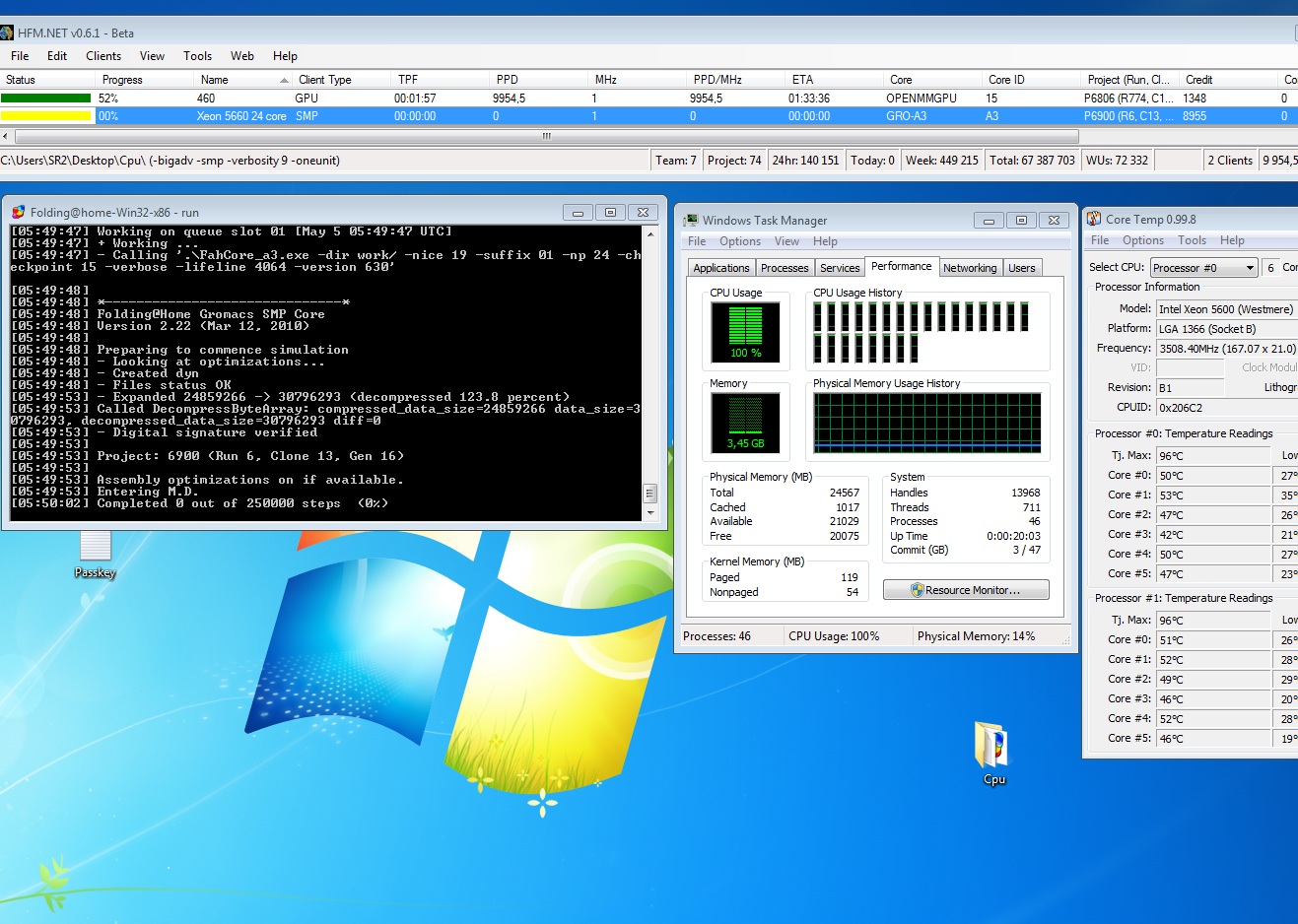The width and height of the screenshot is (1298, 924).
Task: Select the client row named 460
Action: [649, 99]
